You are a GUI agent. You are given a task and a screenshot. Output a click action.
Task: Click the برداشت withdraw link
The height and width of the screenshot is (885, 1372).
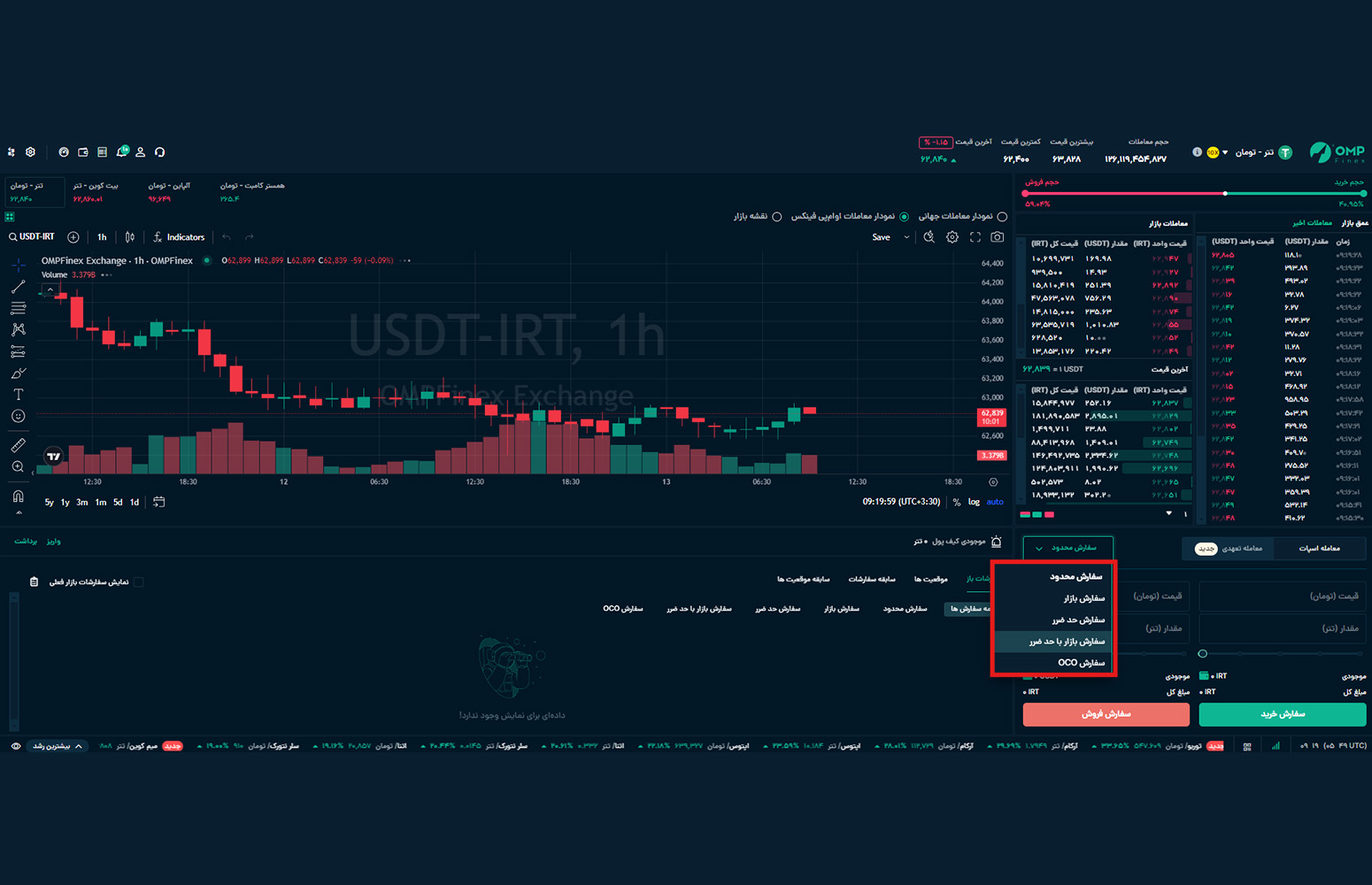tap(27, 542)
